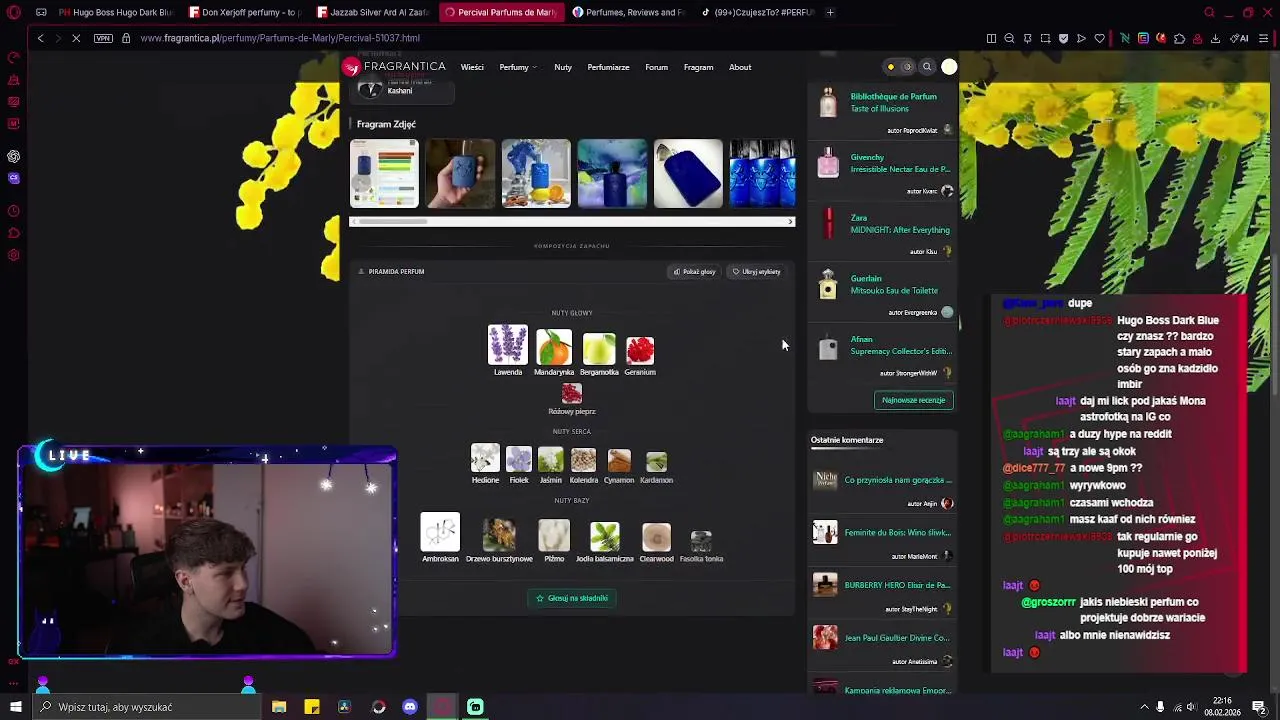
Task: Open the Jaśmin note icon
Action: click(x=551, y=460)
